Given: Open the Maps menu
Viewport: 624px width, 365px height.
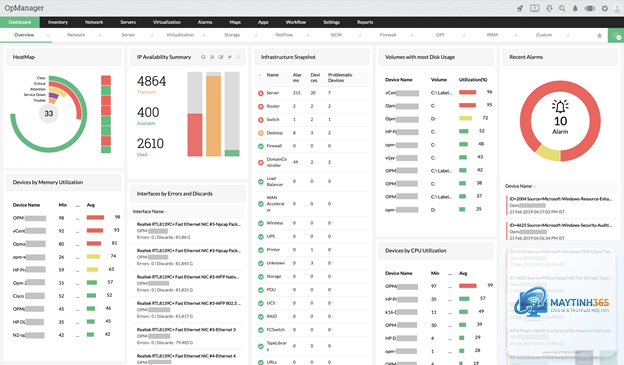Looking at the screenshot, I should click(x=235, y=22).
